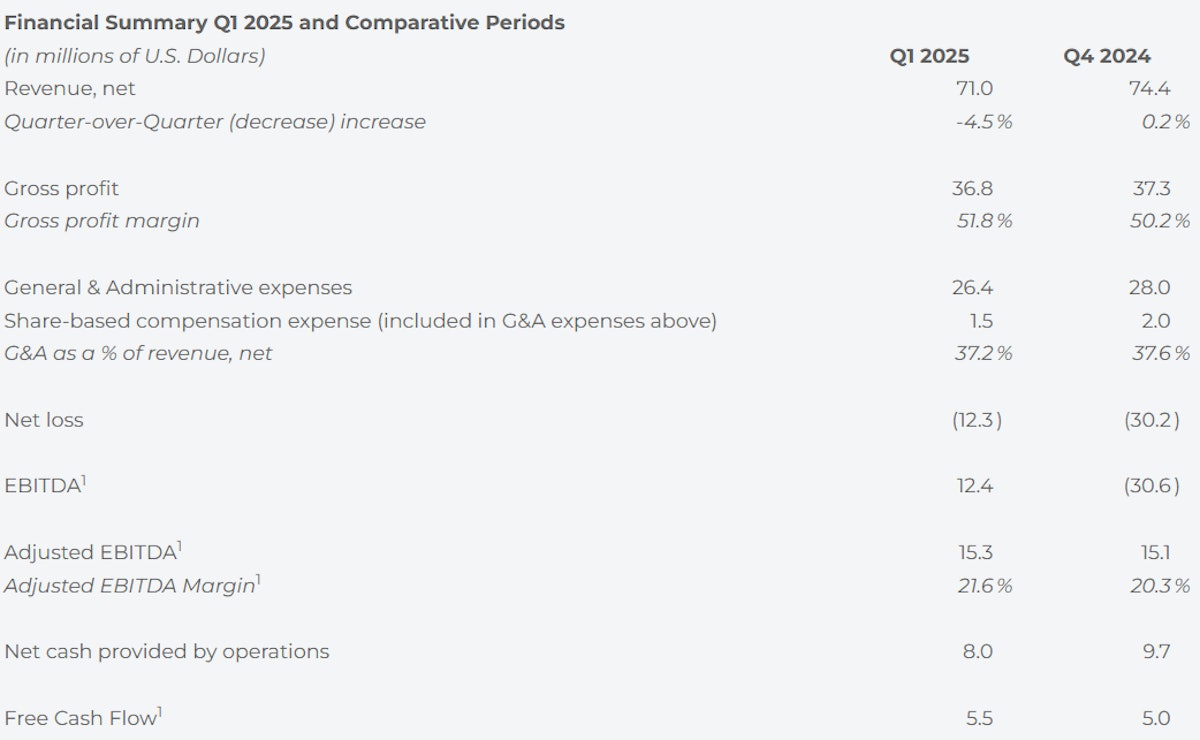1200x740 pixels.
Task: Click the Q1 2025 column header
Action: tap(929, 56)
